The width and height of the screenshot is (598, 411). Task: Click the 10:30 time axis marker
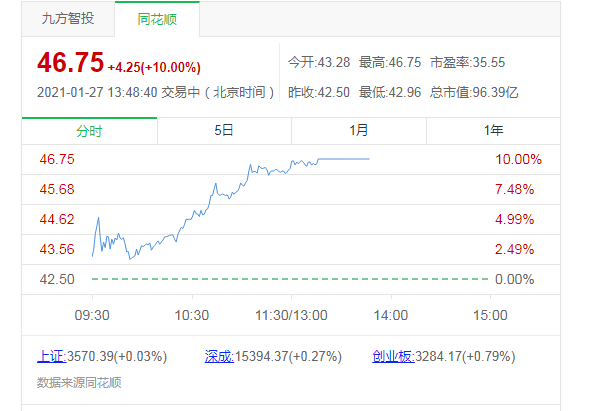[x=192, y=315]
